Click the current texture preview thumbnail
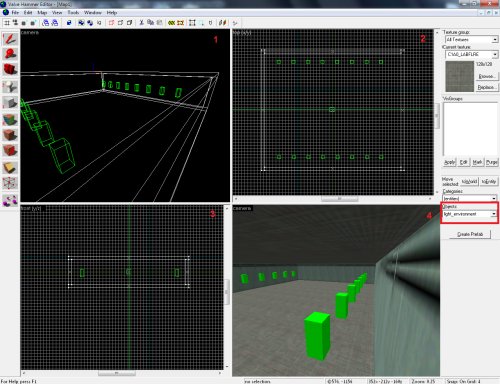 [x=459, y=76]
